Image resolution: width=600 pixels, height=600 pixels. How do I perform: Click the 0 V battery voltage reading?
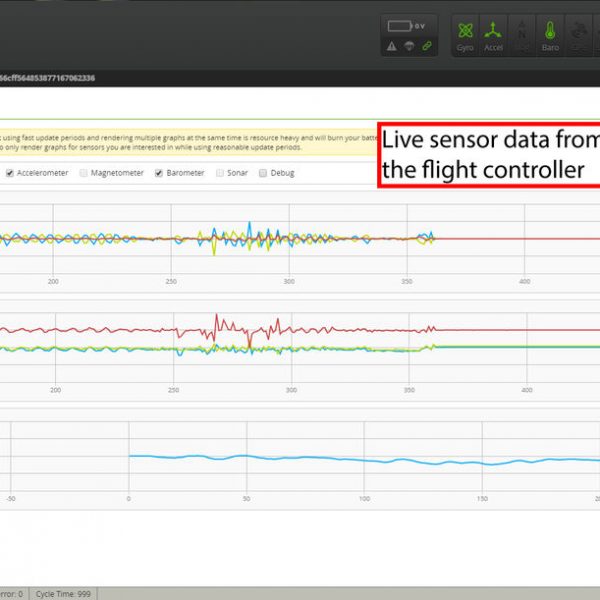point(420,26)
